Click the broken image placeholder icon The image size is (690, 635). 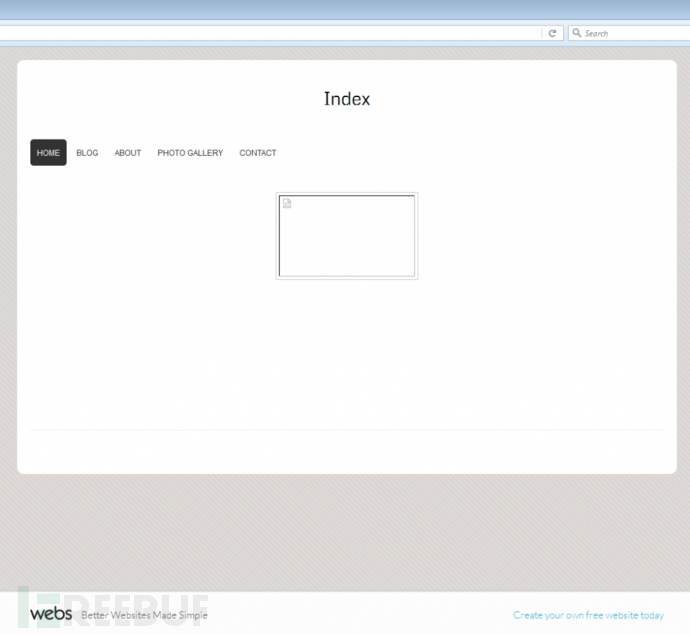click(x=287, y=203)
